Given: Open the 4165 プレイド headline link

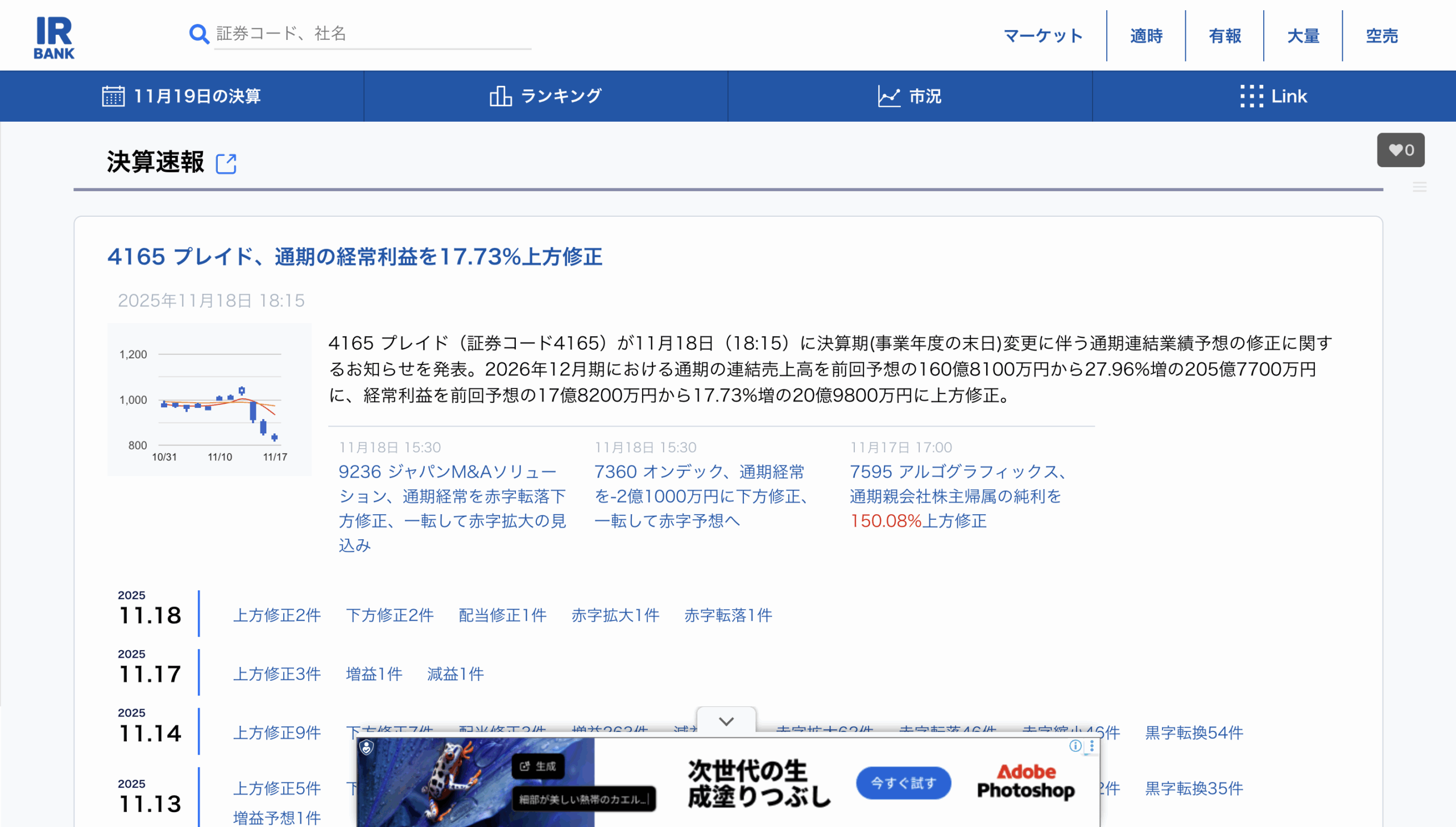Looking at the screenshot, I should (354, 257).
